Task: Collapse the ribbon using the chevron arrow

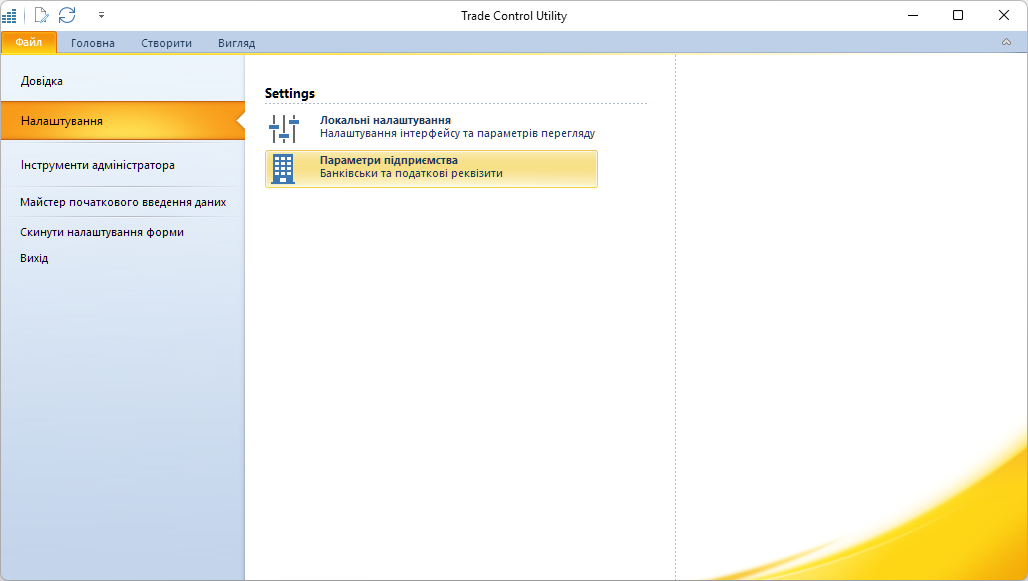Action: click(1006, 42)
